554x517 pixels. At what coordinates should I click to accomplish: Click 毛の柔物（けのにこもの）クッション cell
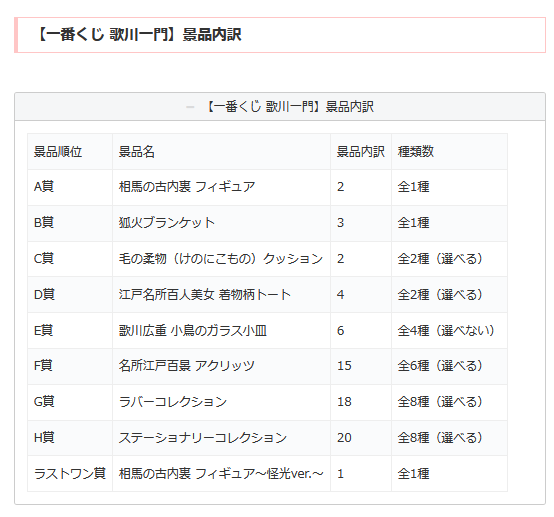tap(222, 259)
